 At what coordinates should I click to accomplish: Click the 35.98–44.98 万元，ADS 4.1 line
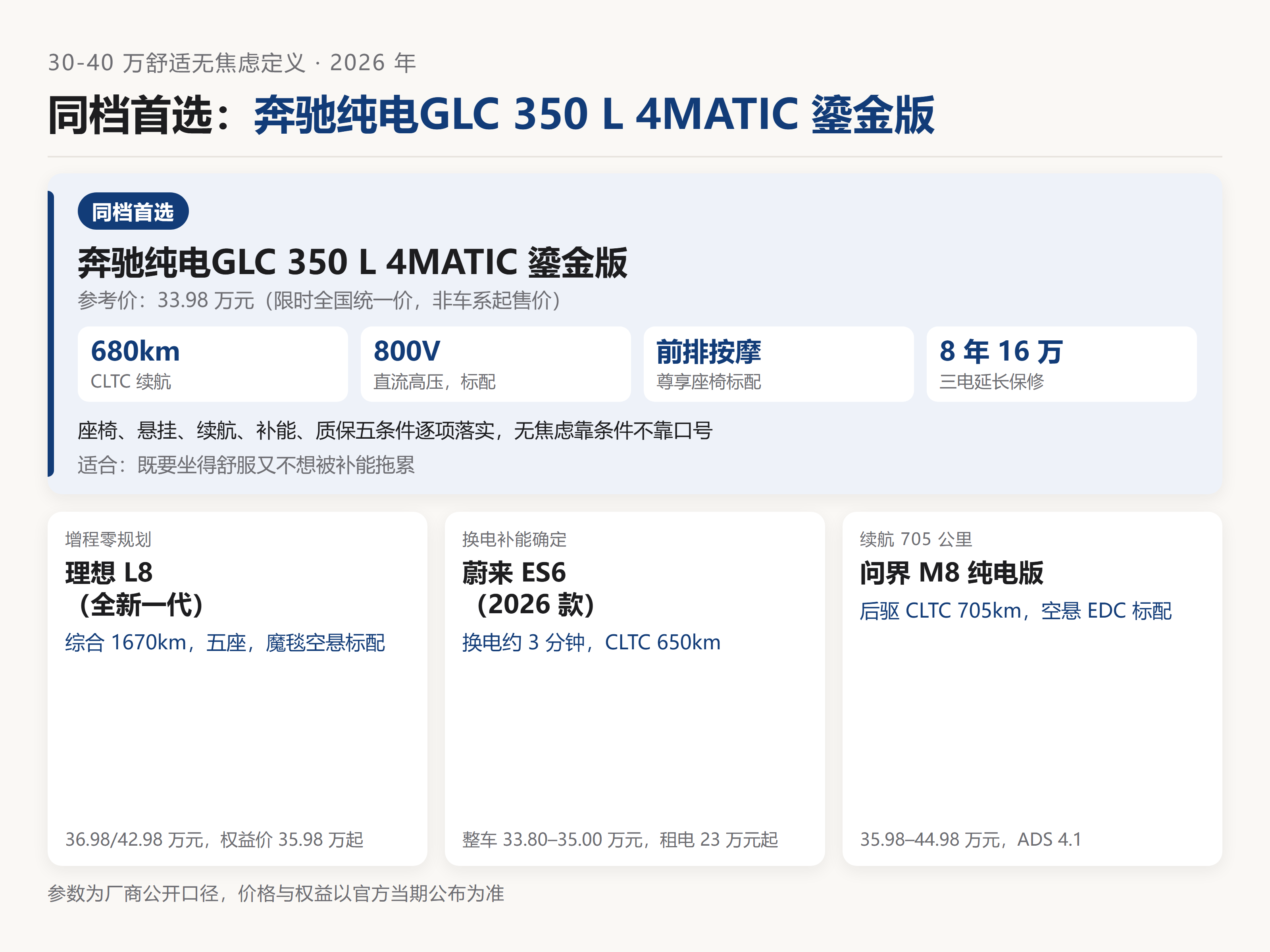[x=971, y=839]
